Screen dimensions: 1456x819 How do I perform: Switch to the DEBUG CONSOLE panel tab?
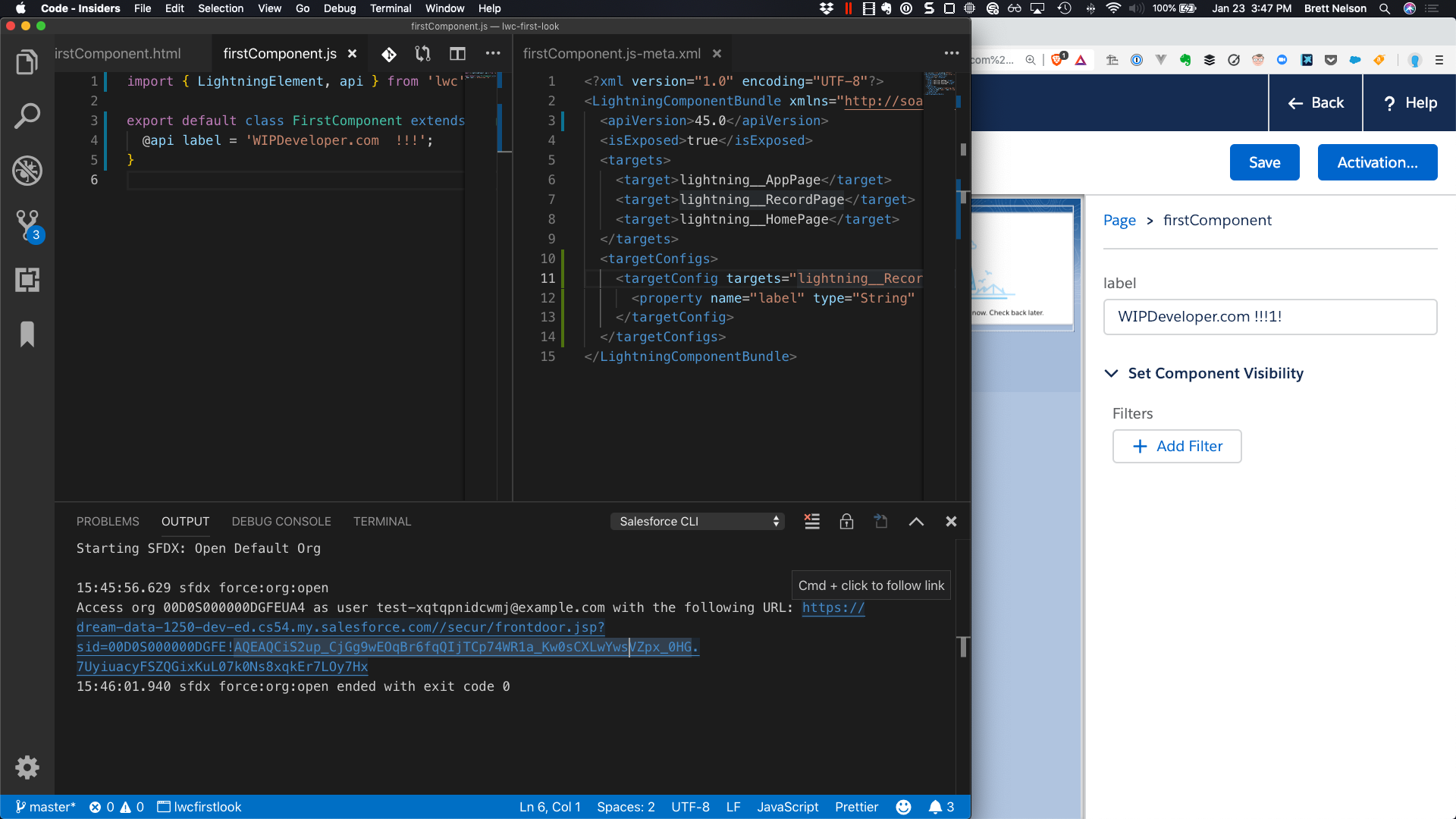coord(281,522)
